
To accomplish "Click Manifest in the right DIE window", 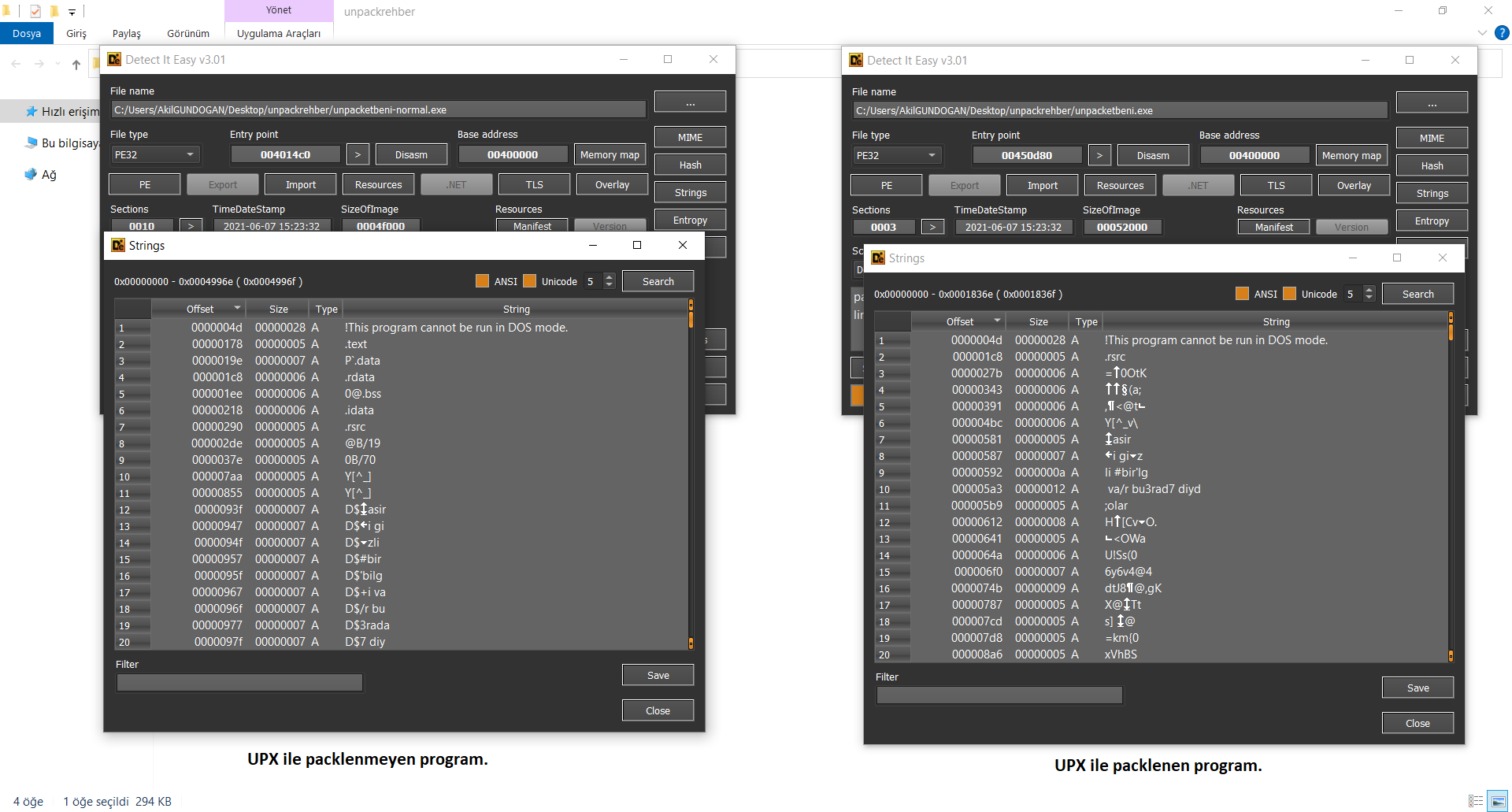I will (x=1273, y=227).
